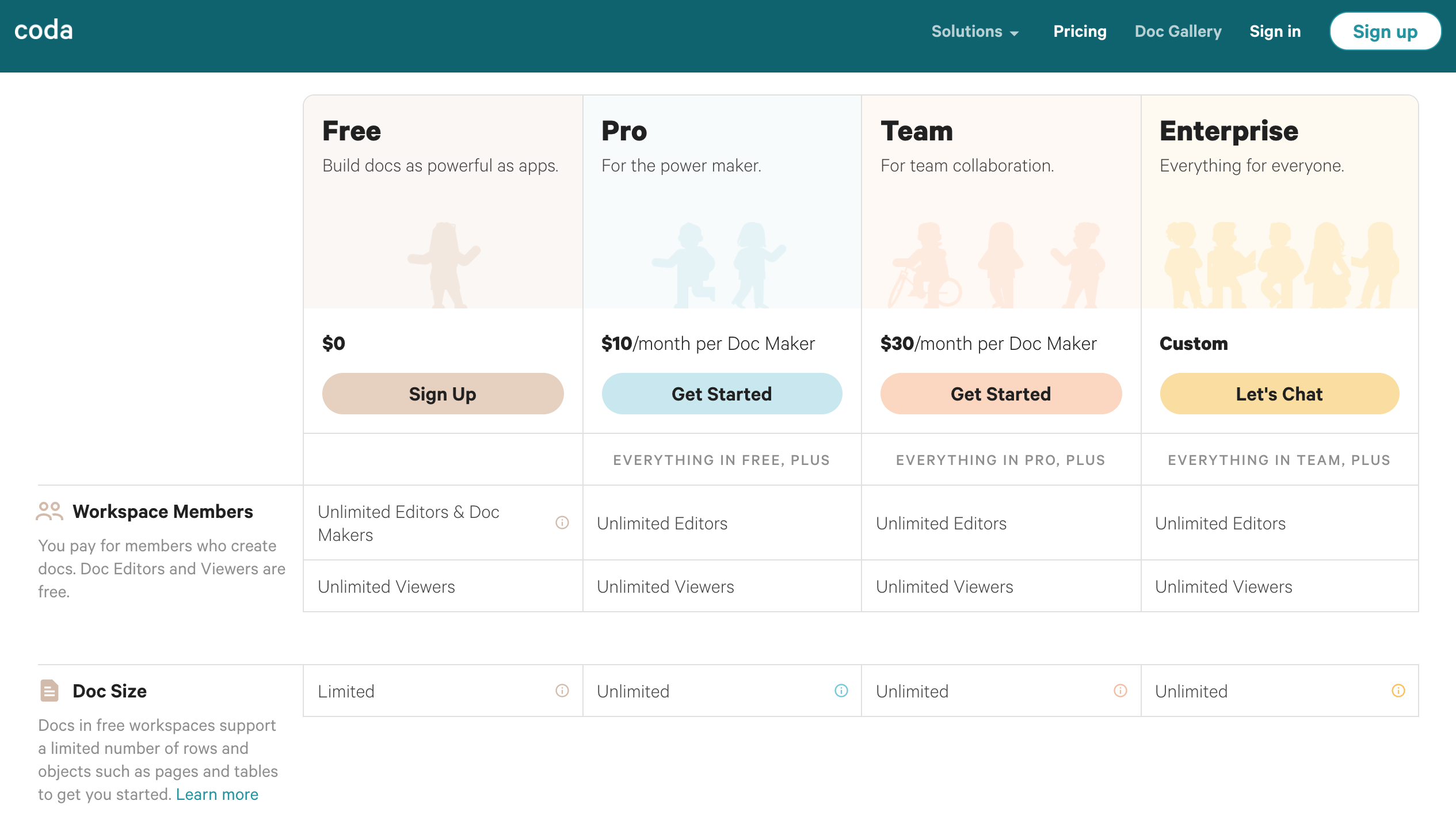1456x816 pixels.
Task: Click the $30/month per Doc Maker price
Action: point(988,344)
